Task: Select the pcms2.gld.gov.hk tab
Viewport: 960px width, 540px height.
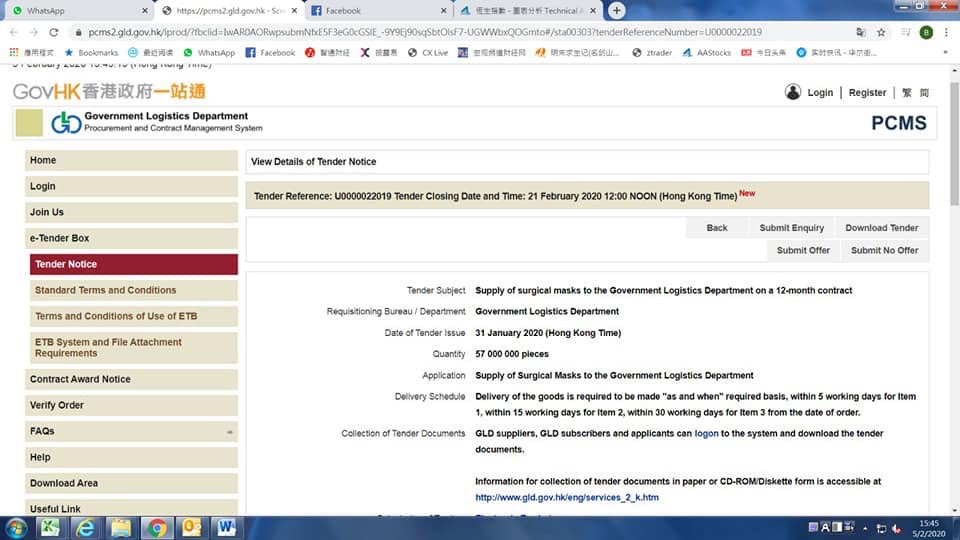Action: [x=230, y=10]
